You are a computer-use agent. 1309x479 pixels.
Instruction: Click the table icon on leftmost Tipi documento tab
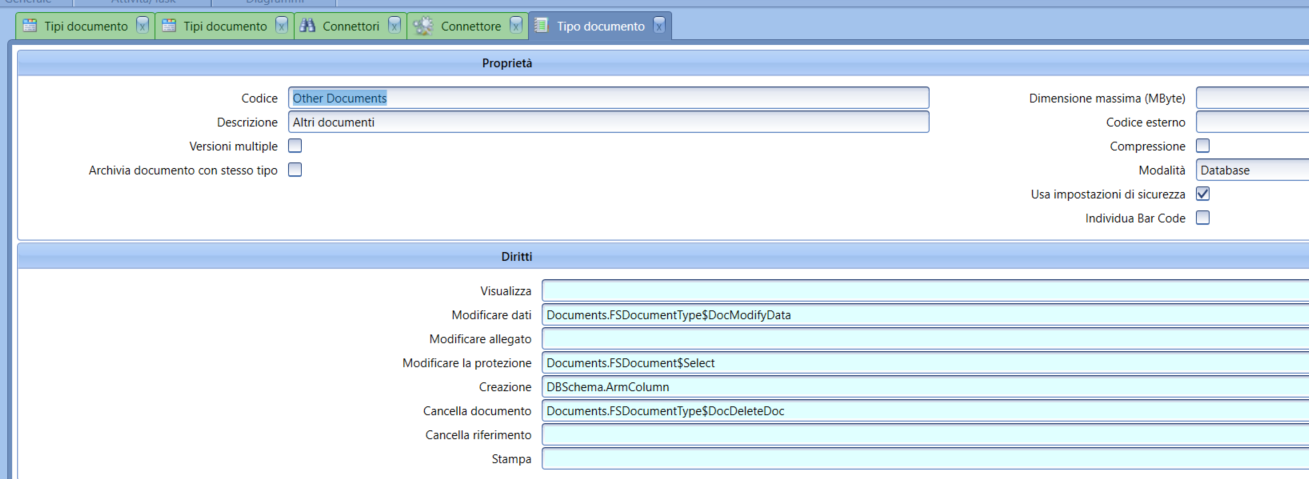pyautogui.click(x=29, y=27)
